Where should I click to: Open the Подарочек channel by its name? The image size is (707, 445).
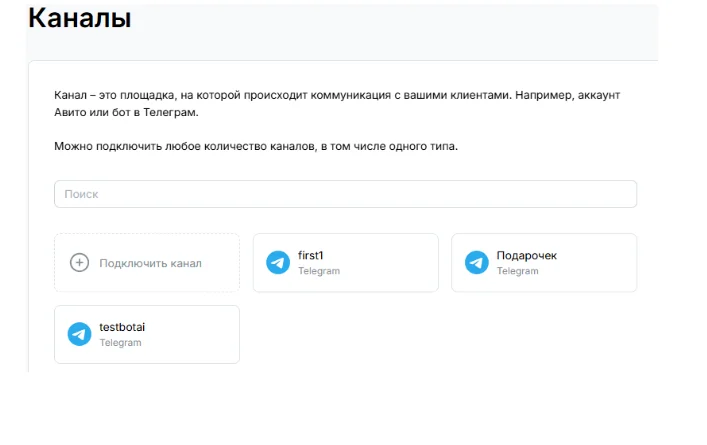point(526,255)
